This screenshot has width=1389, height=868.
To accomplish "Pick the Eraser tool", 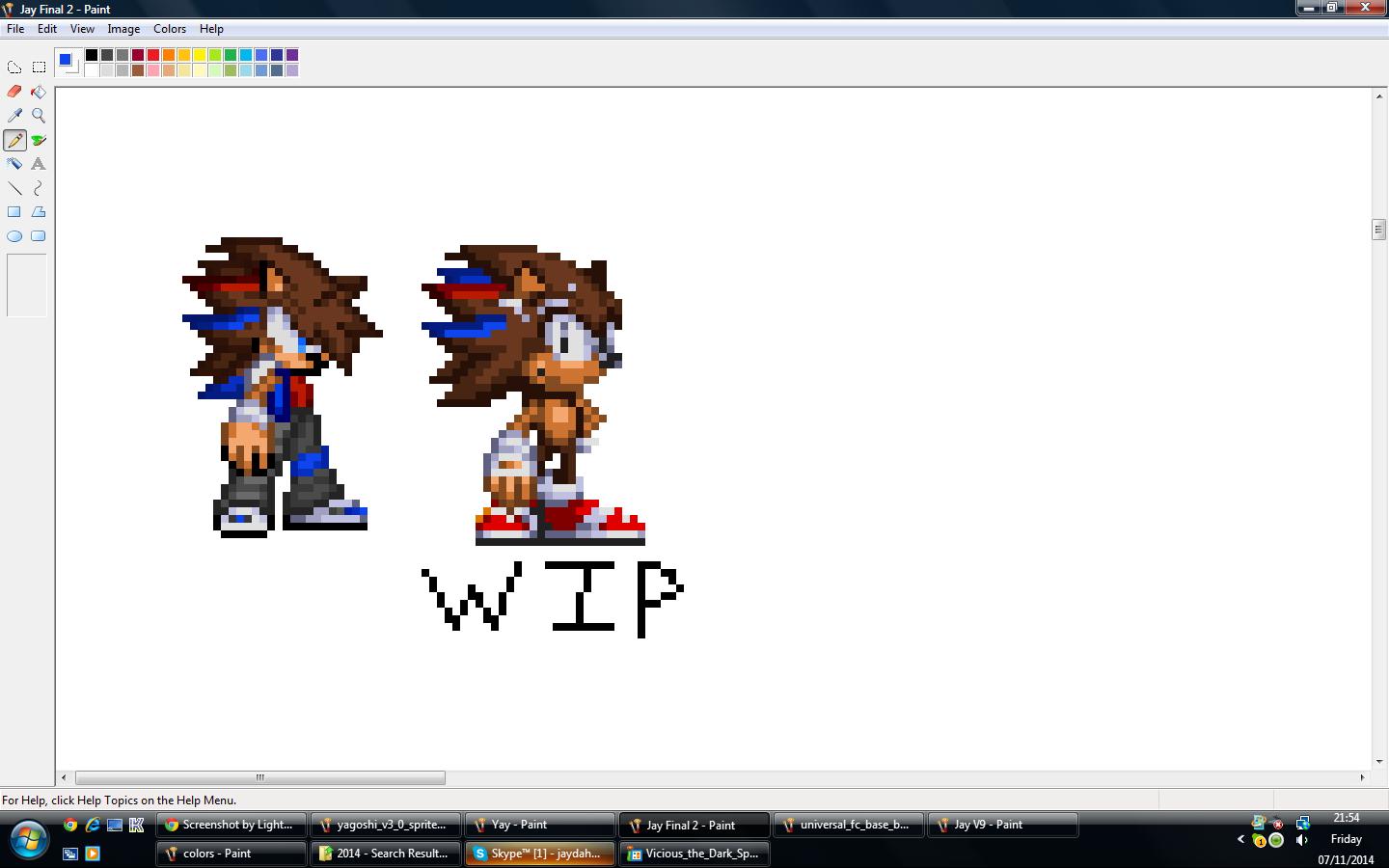I will (14, 92).
